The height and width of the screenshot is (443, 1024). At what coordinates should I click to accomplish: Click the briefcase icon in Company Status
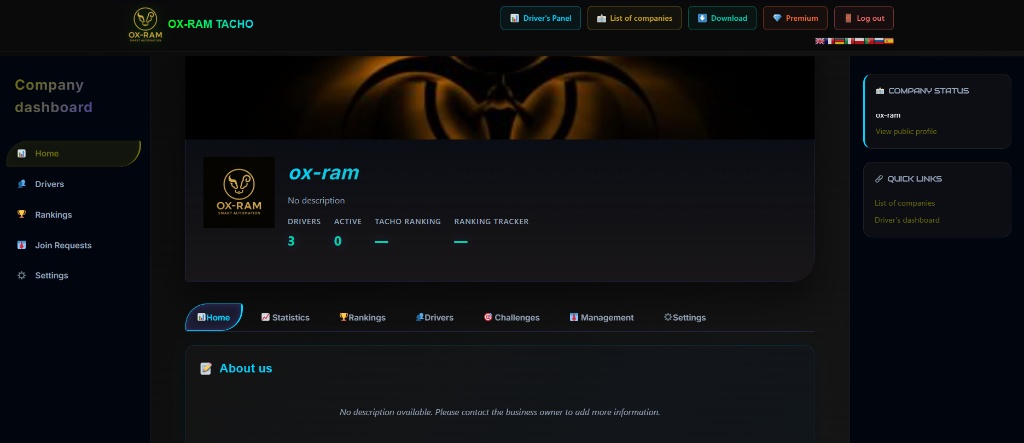pyautogui.click(x=880, y=91)
